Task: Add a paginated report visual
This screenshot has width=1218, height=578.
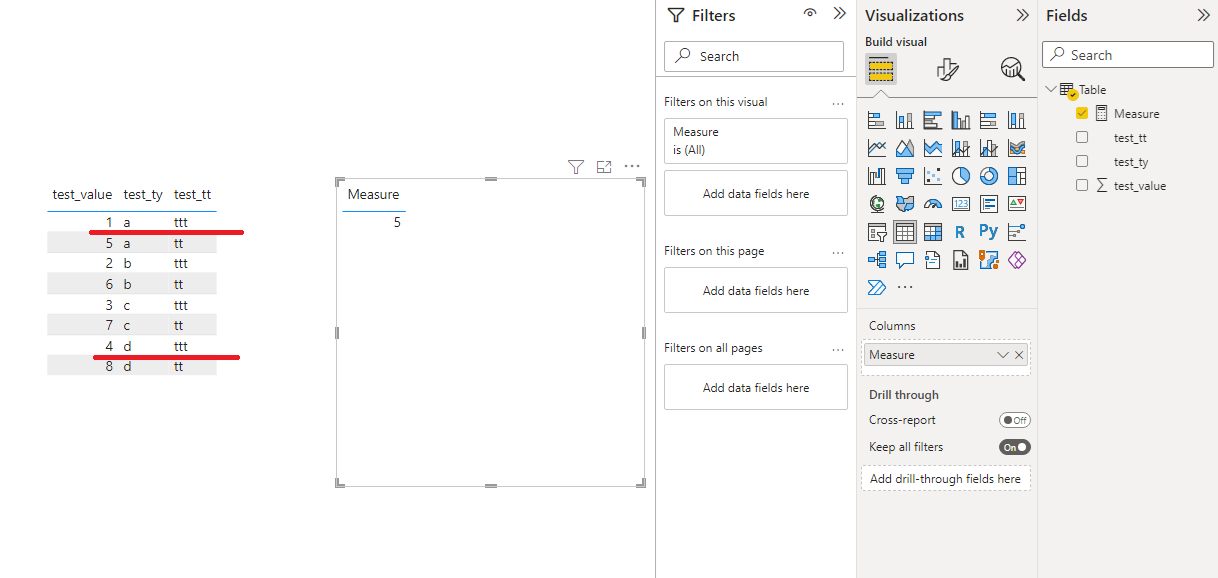Action: (x=961, y=260)
